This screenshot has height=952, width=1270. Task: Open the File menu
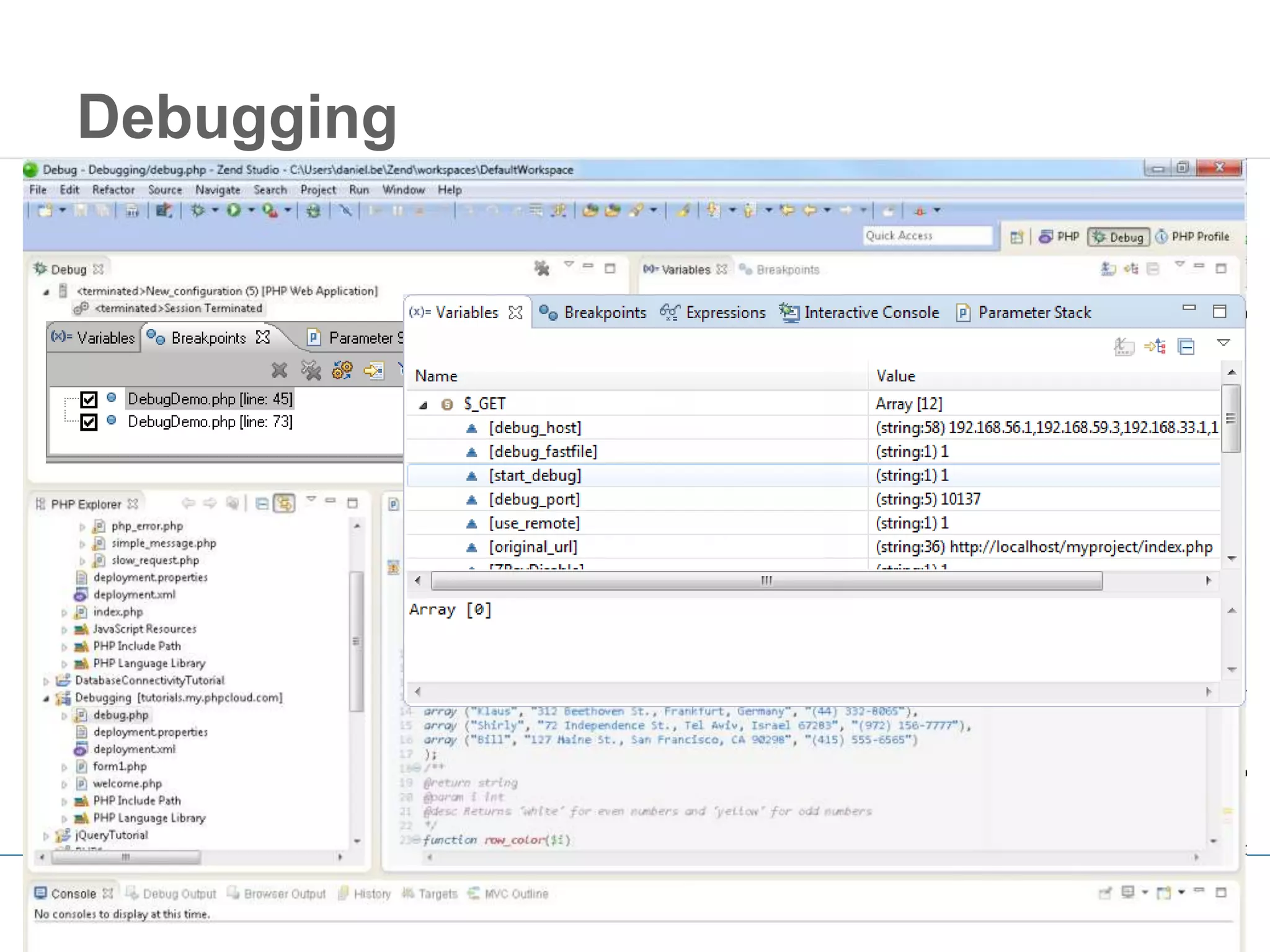pos(38,190)
